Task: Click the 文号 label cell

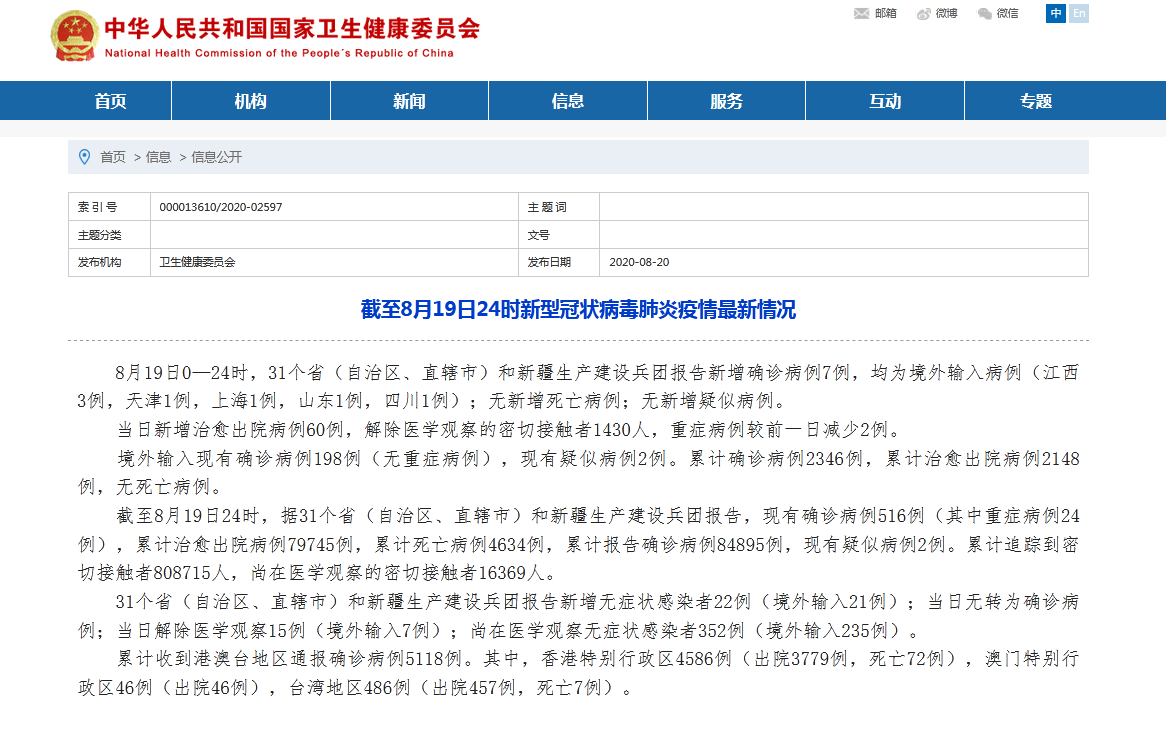Action: point(559,235)
